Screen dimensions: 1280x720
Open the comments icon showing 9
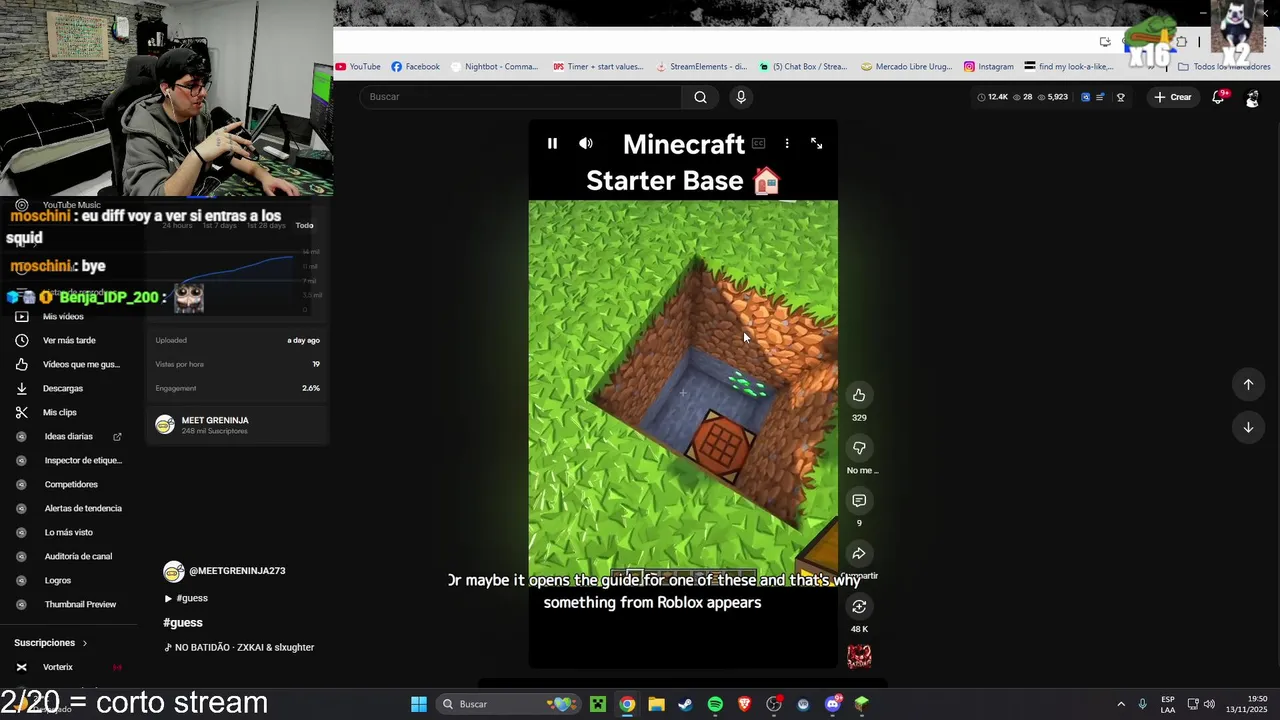click(x=859, y=500)
